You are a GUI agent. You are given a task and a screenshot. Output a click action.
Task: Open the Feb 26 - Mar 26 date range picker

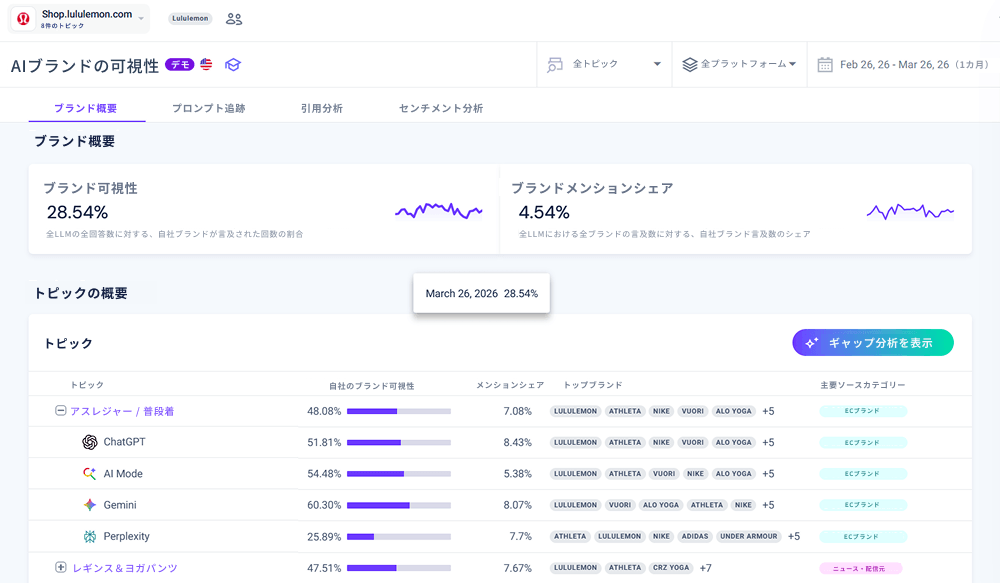tap(904, 64)
